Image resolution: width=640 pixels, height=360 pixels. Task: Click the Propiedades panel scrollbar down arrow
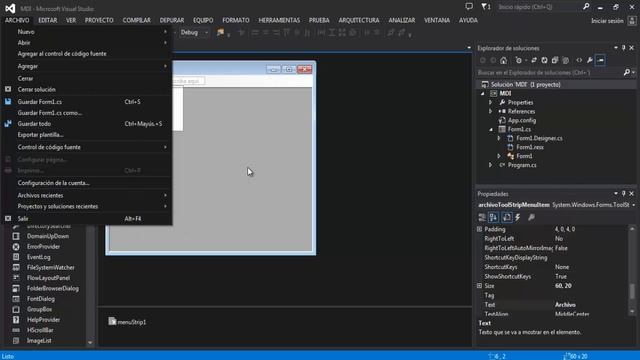coord(632,312)
